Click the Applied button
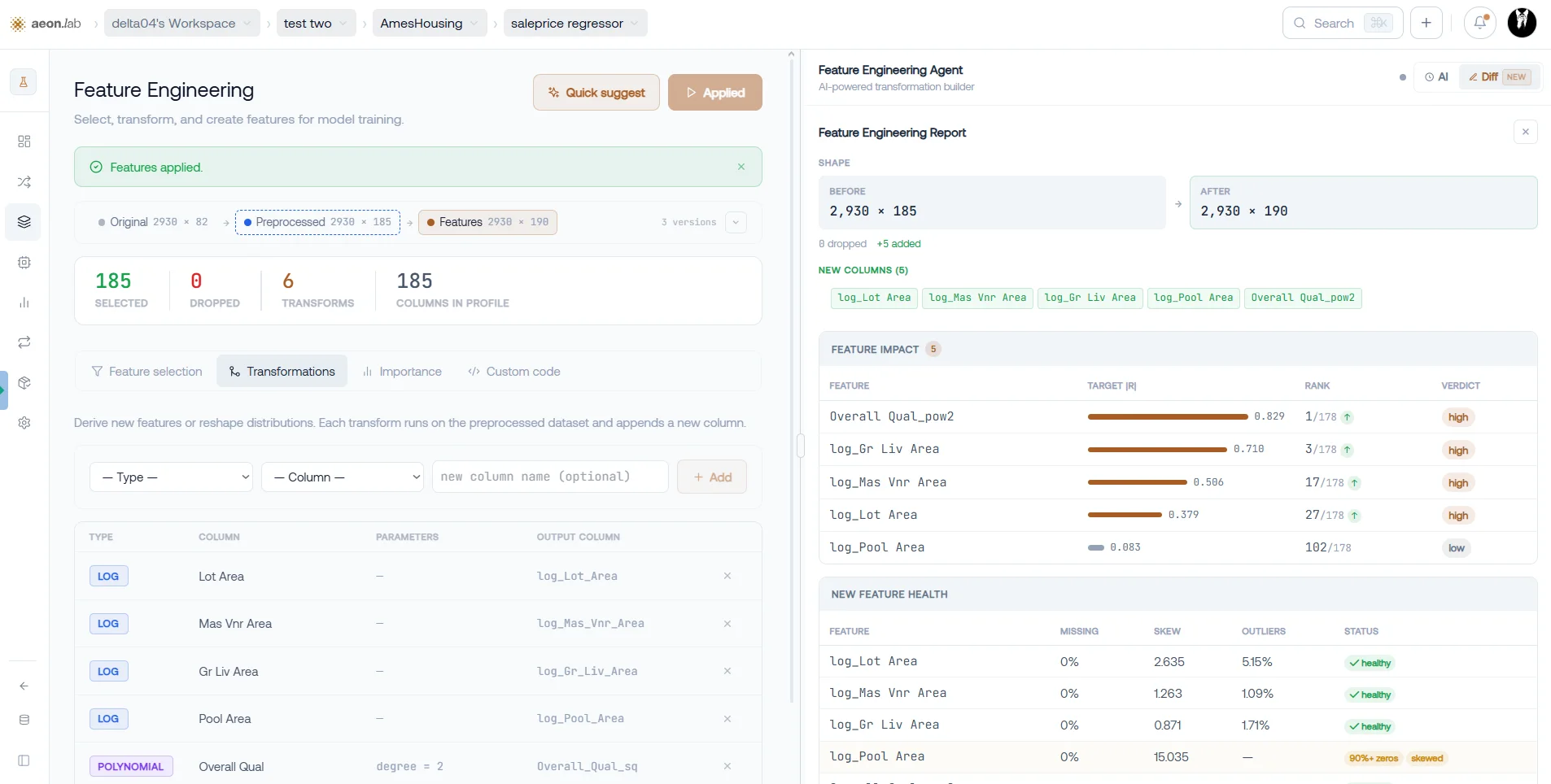The image size is (1551, 784). coord(715,93)
